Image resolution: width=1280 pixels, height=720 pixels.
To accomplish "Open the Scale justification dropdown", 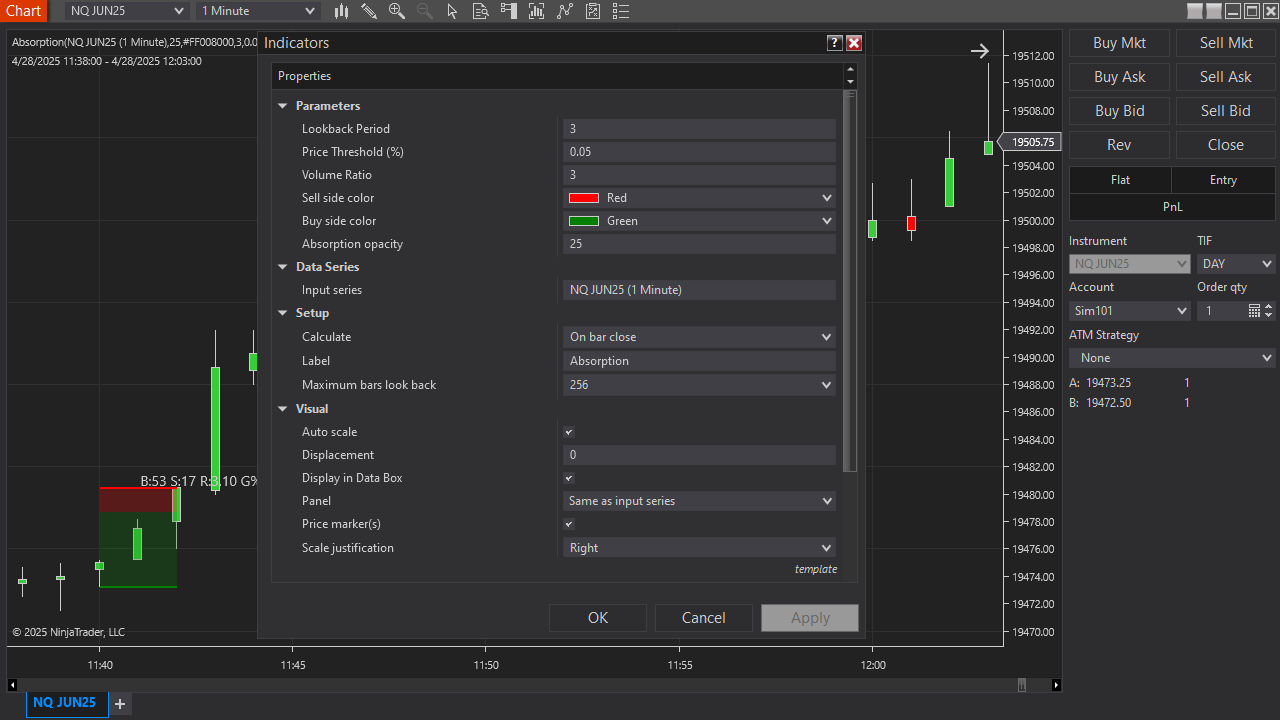I will point(699,548).
